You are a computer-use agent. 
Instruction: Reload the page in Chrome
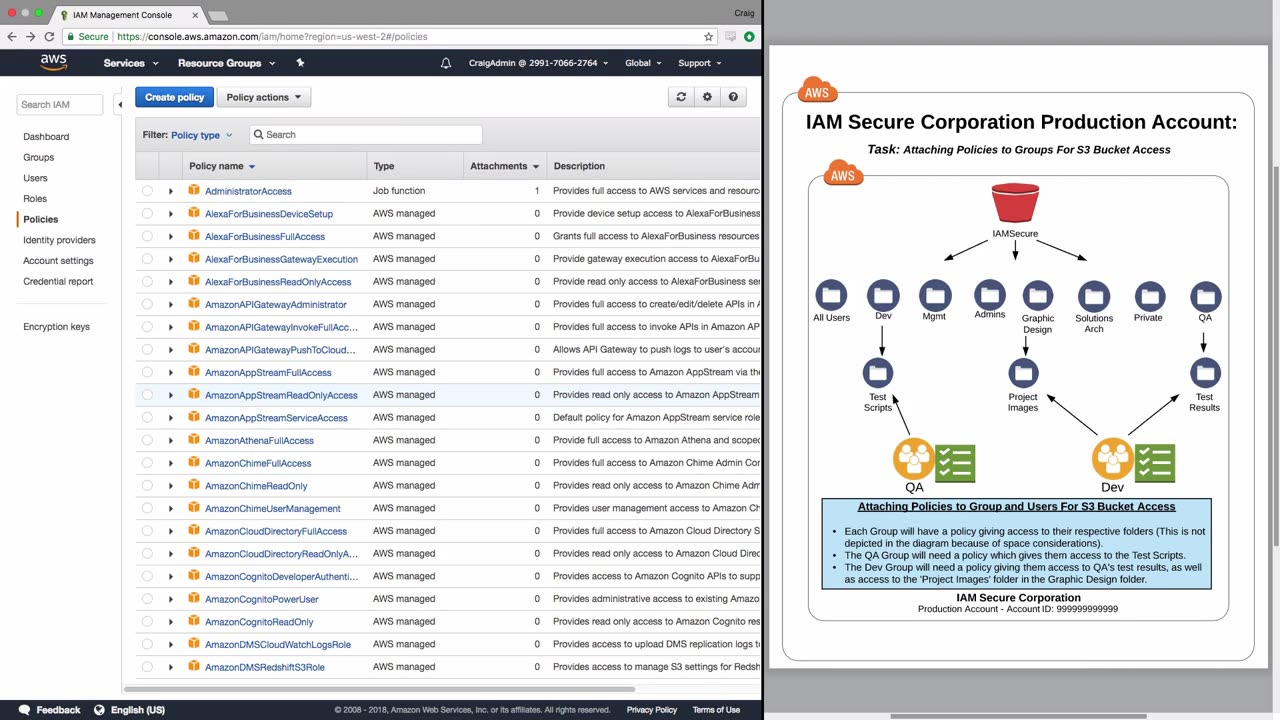pos(49,37)
